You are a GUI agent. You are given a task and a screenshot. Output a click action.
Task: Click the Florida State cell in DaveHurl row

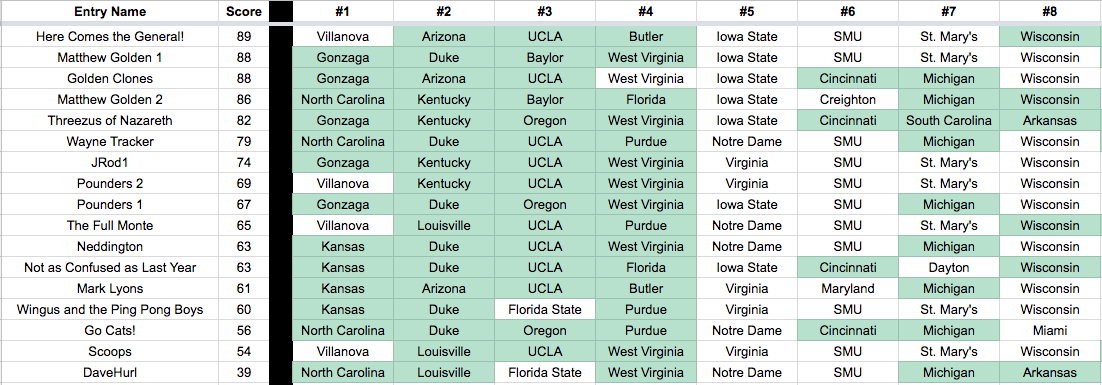point(545,373)
